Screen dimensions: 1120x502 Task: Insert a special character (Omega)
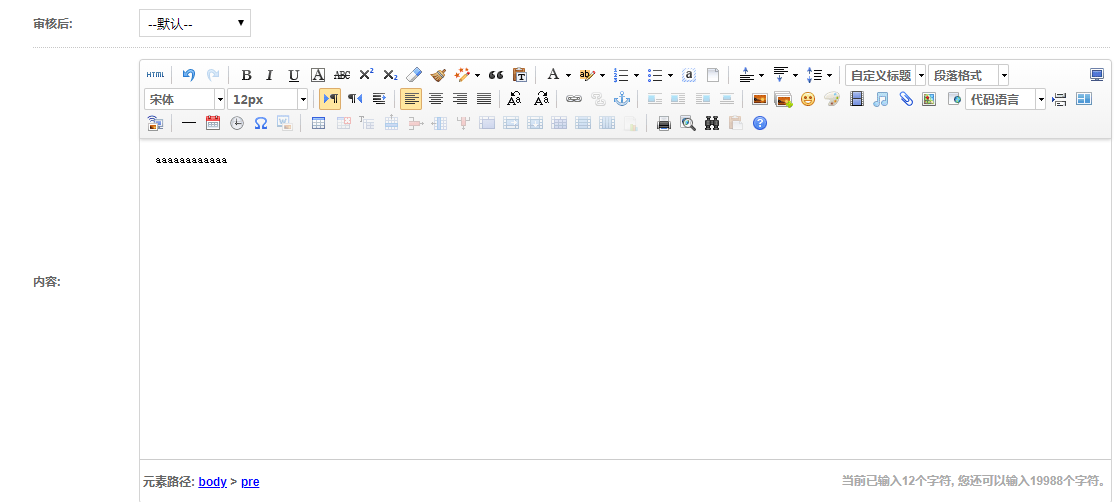point(261,124)
